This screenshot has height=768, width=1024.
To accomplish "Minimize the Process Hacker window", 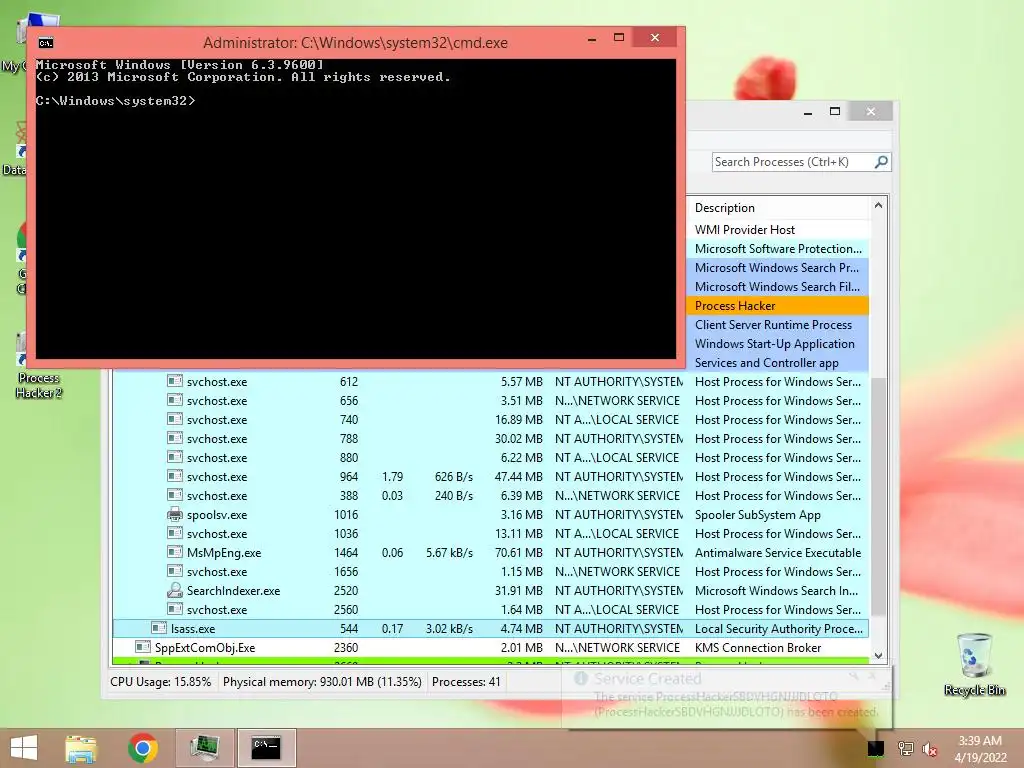I will [808, 112].
